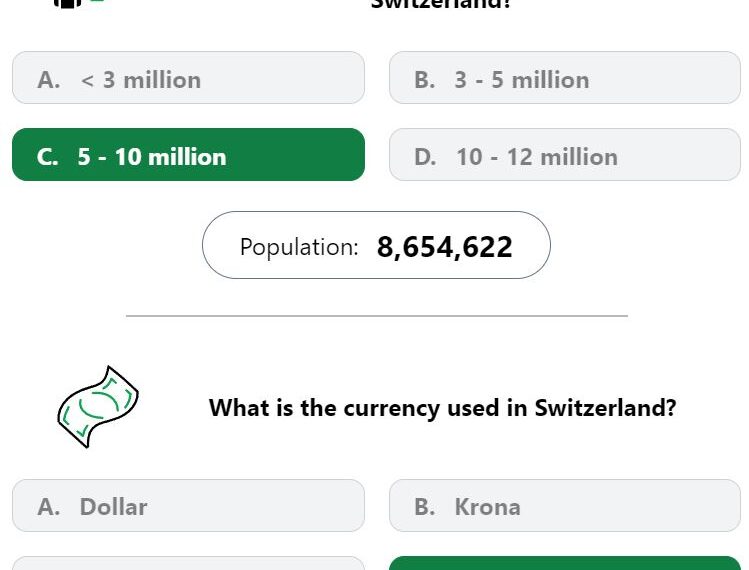Click the banknote currency icon

click(x=98, y=407)
